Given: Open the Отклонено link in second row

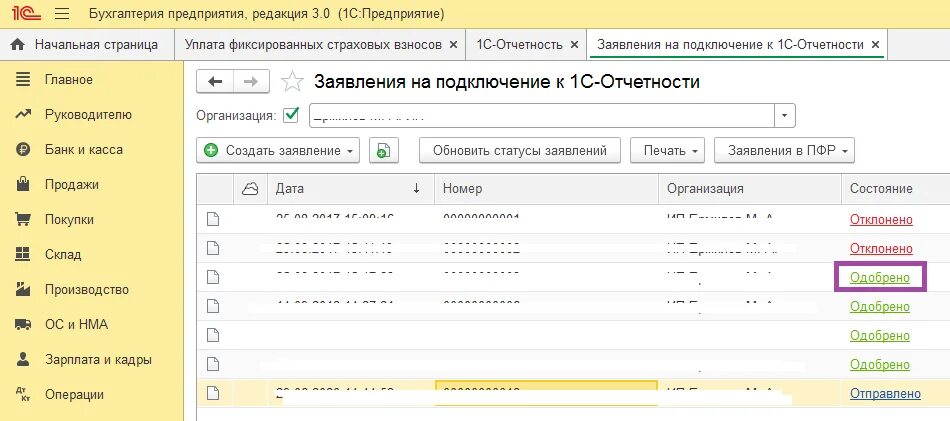Looking at the screenshot, I should click(881, 248).
